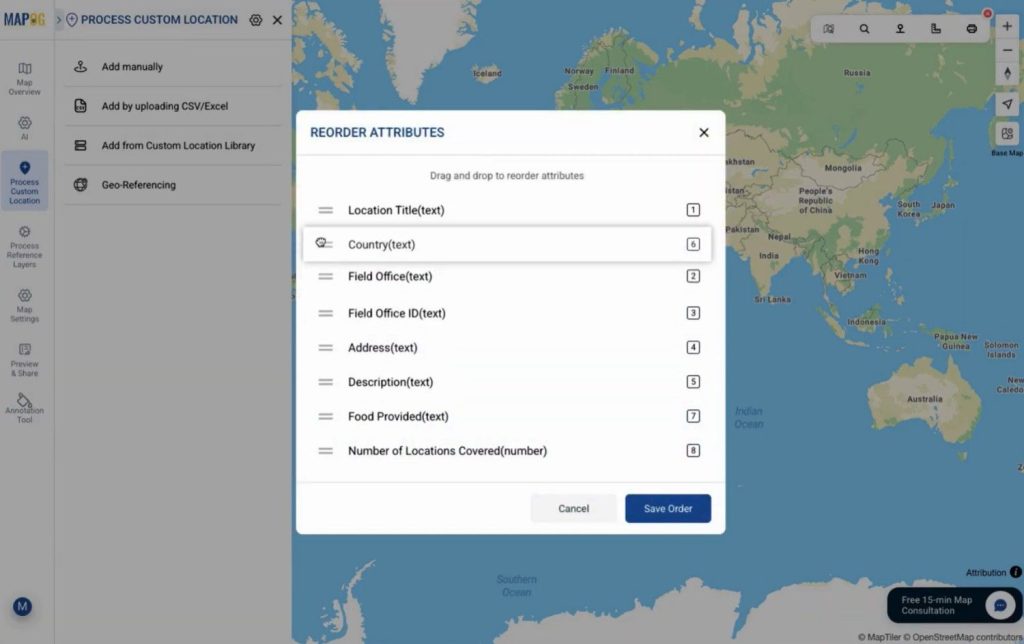Click the Save Order button
The width and height of the screenshot is (1024, 644).
[x=667, y=508]
